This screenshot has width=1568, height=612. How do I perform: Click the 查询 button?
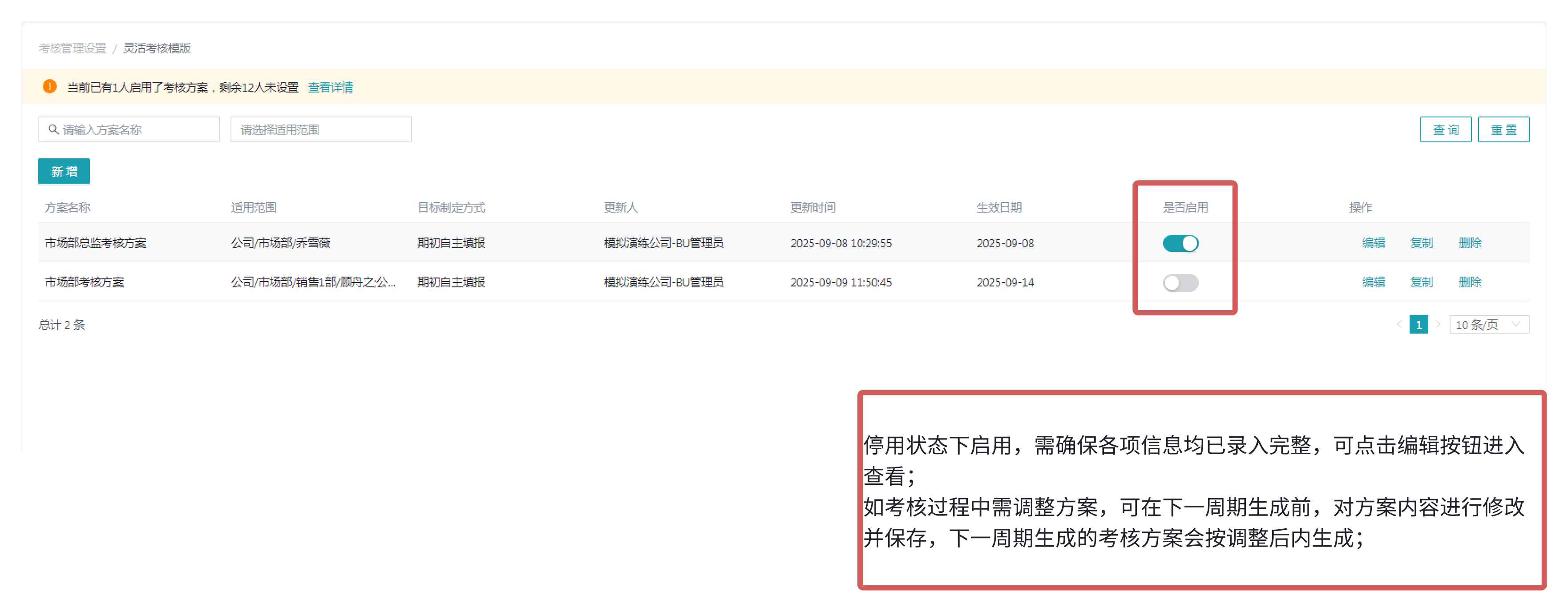(x=1445, y=129)
